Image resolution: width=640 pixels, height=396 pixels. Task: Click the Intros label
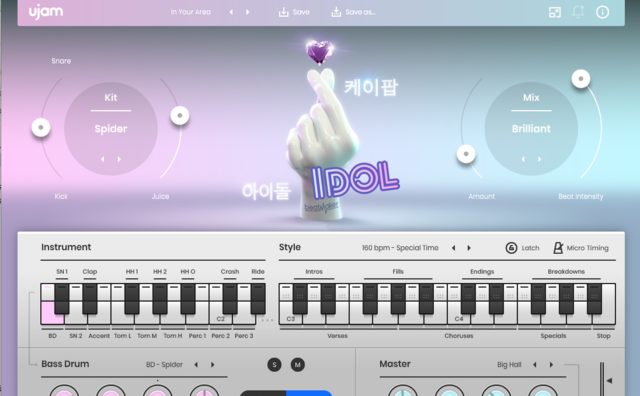click(314, 271)
